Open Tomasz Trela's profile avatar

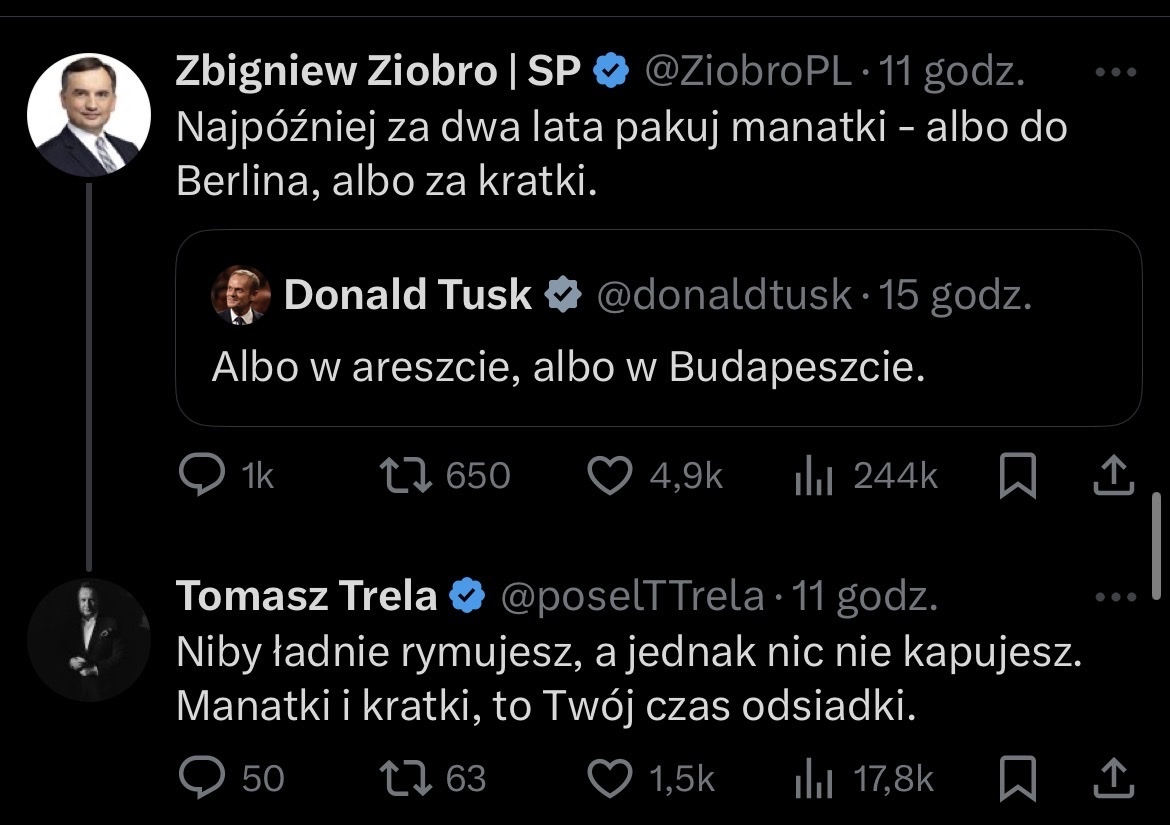point(89,639)
